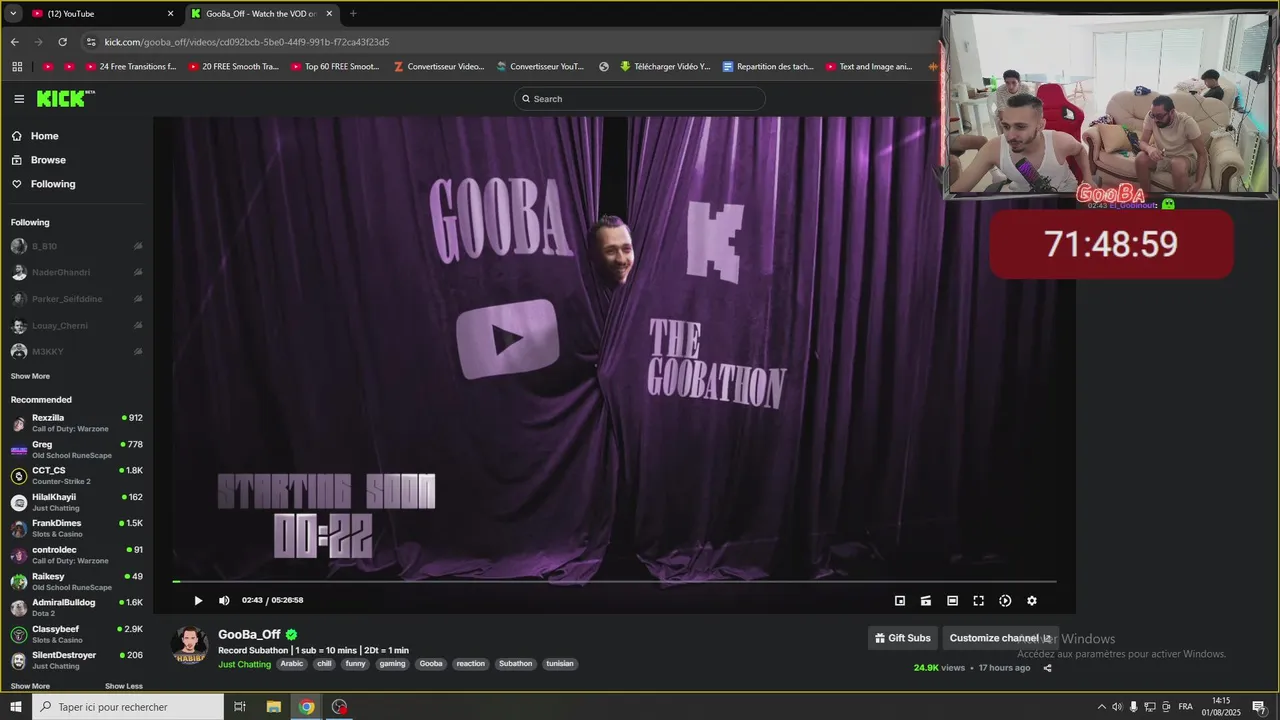Open 'Télécharger Vidéo Y...' bookmark
1280x720 pixels.
(664, 67)
